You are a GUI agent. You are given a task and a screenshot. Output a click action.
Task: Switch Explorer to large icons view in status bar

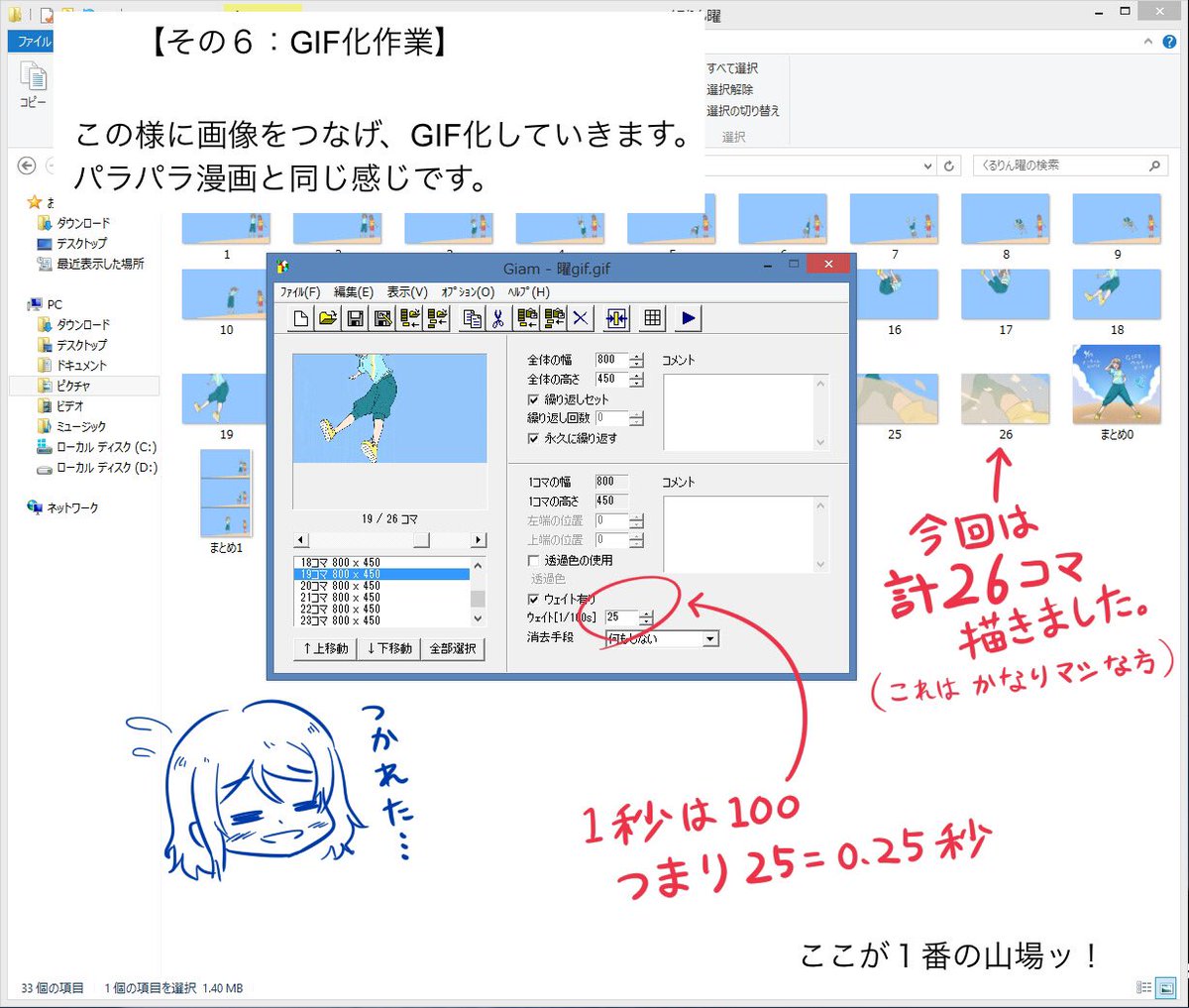coord(1166,988)
